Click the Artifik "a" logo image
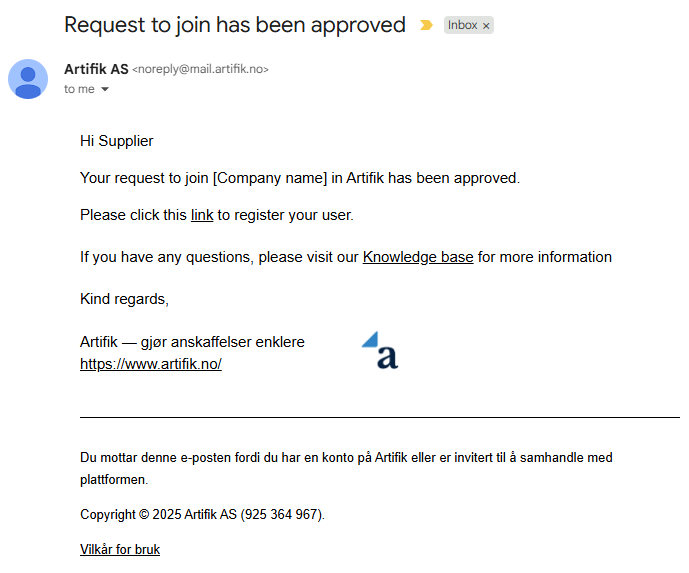This screenshot has width=689, height=573. tap(380, 350)
